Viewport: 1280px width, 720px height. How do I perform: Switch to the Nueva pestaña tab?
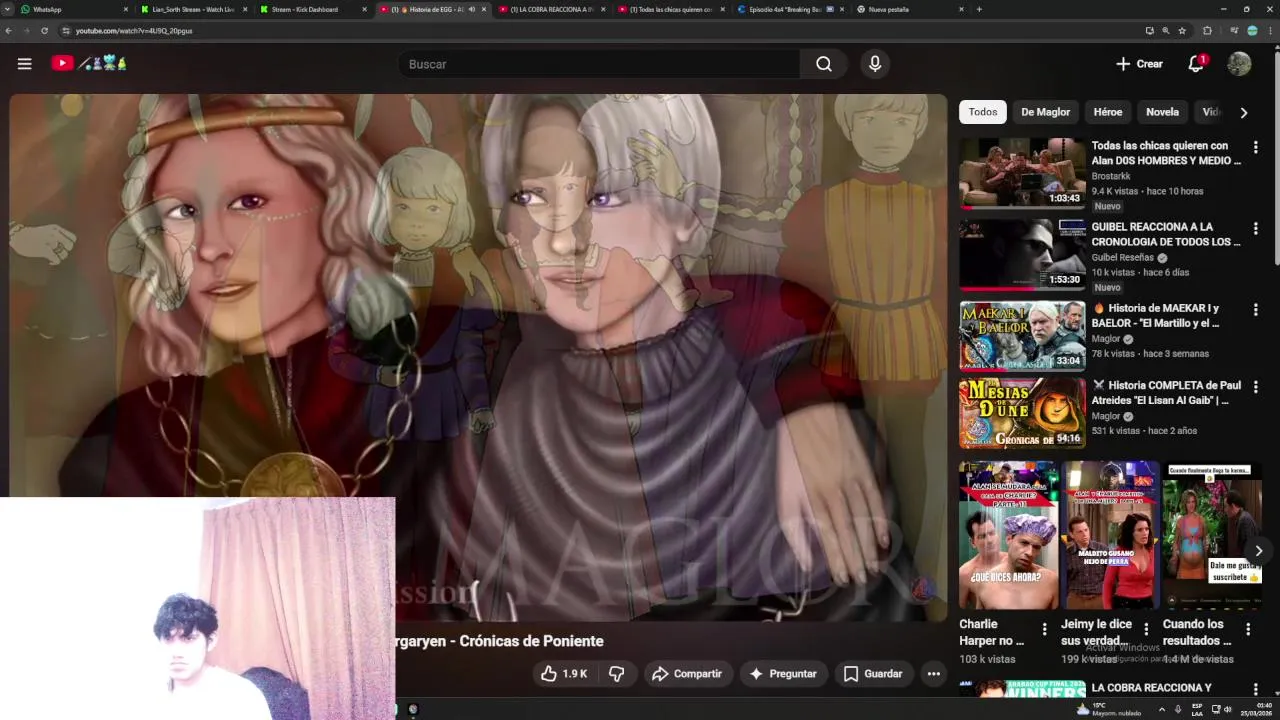pyautogui.click(x=908, y=9)
